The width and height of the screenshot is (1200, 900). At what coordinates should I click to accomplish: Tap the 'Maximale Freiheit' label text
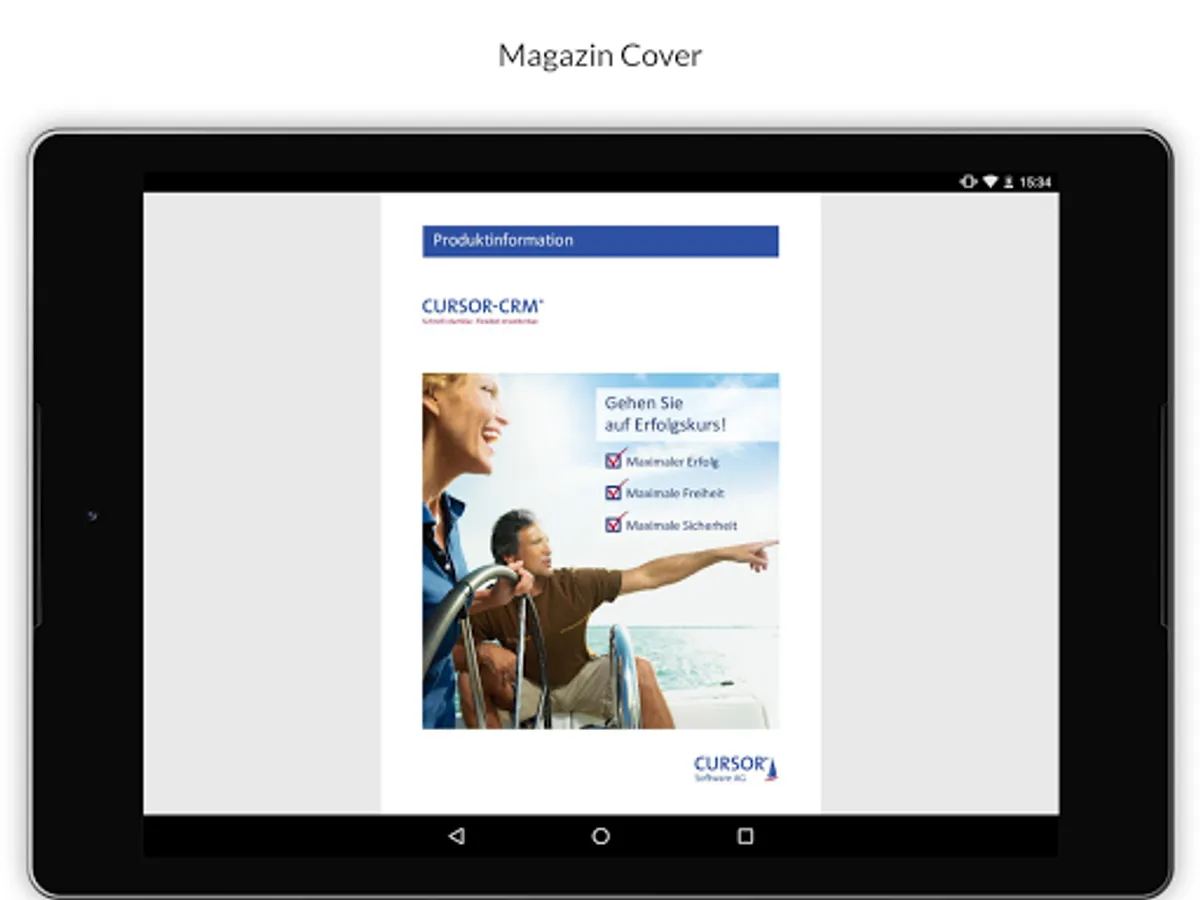(x=675, y=494)
